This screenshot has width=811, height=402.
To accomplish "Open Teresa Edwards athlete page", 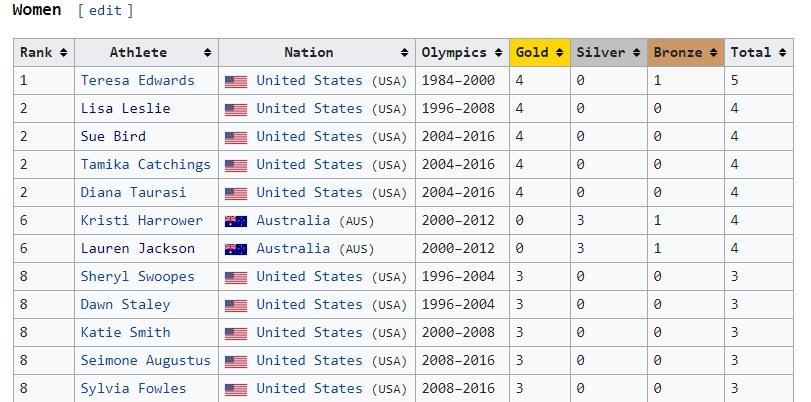I will (x=137, y=80).
